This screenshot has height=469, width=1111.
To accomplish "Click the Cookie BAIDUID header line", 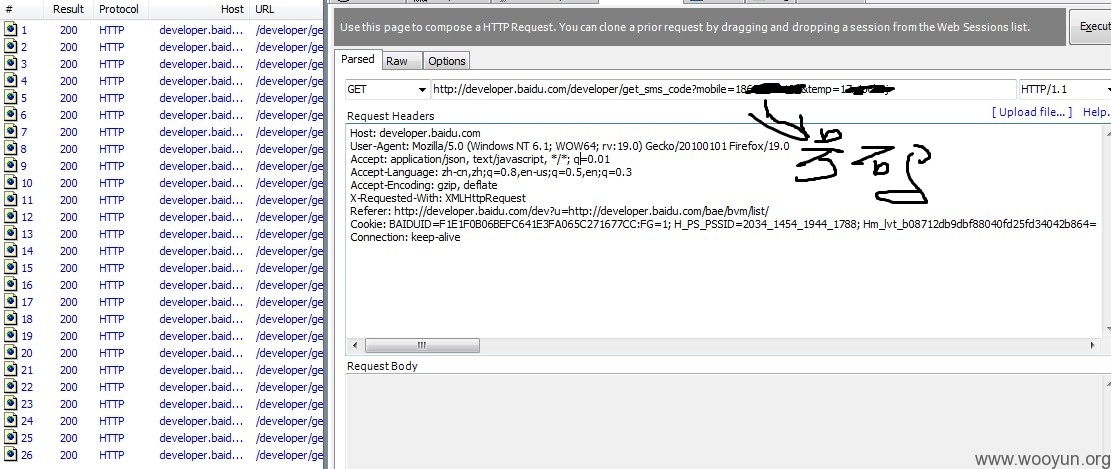I will point(723,224).
